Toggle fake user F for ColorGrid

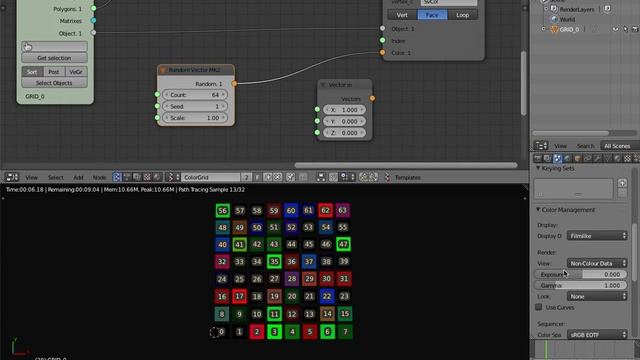pyautogui.click(x=257, y=177)
